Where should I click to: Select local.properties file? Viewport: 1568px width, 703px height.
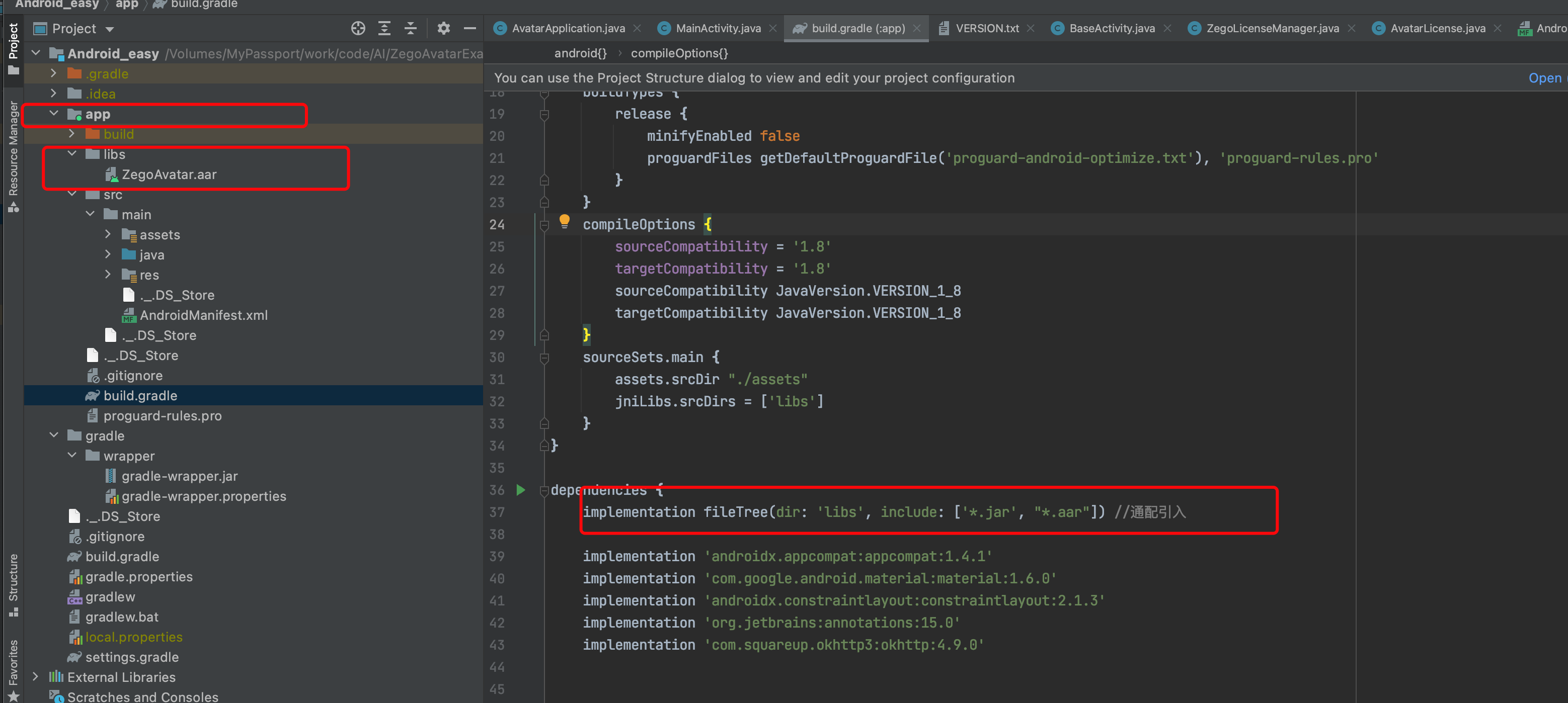133,637
